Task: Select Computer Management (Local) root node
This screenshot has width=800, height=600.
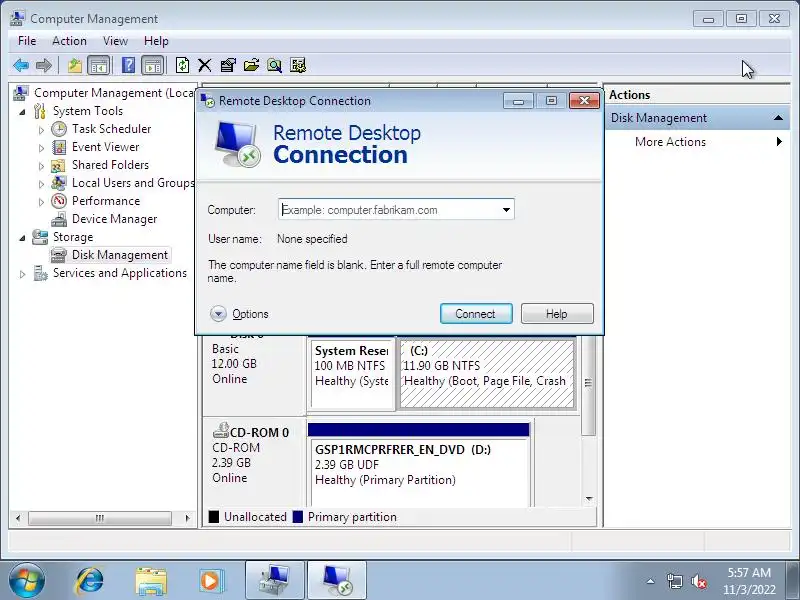Action: [113, 93]
